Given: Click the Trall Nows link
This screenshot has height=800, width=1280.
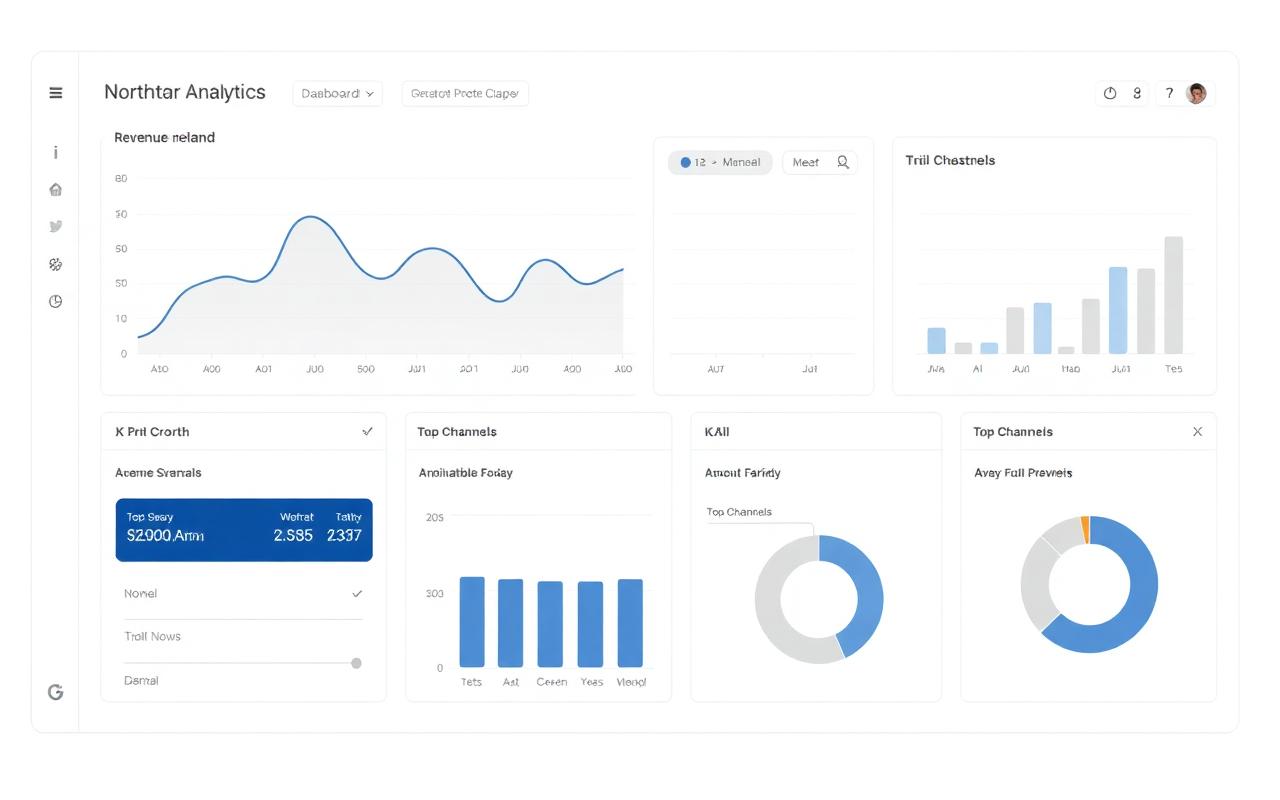Looking at the screenshot, I should tap(152, 636).
